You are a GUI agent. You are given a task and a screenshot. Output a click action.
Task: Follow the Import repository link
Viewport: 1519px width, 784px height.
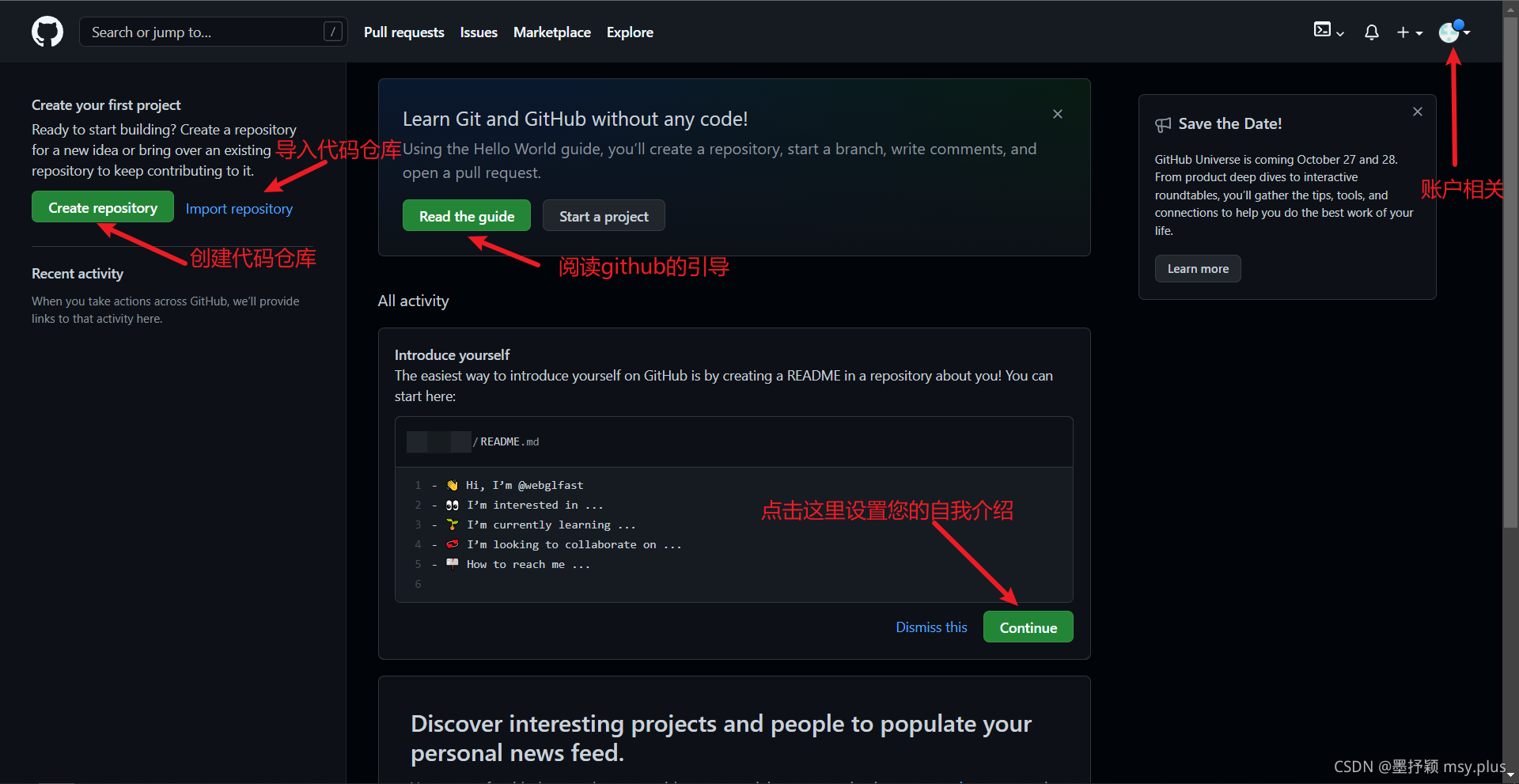[x=239, y=209]
